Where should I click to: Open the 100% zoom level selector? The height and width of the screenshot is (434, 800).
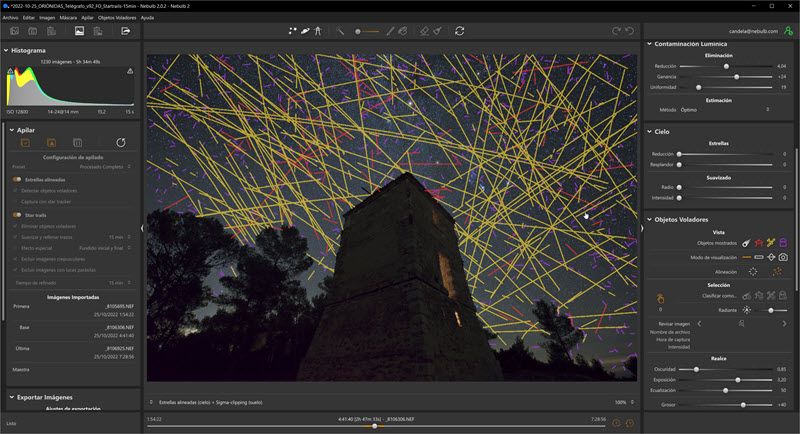click(624, 402)
